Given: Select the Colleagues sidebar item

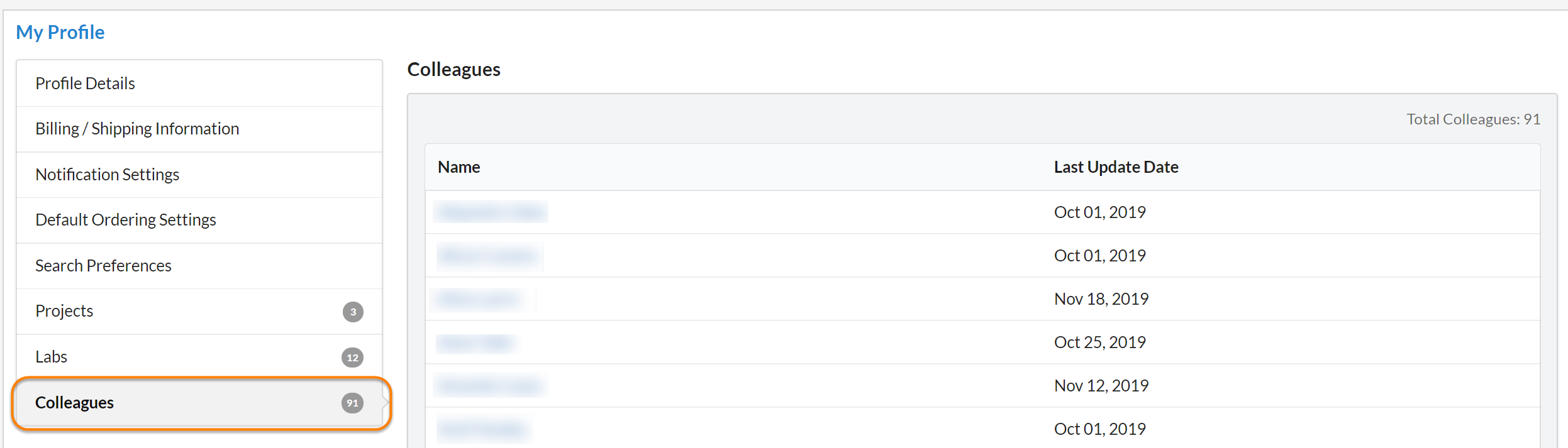Looking at the screenshot, I should tap(75, 403).
